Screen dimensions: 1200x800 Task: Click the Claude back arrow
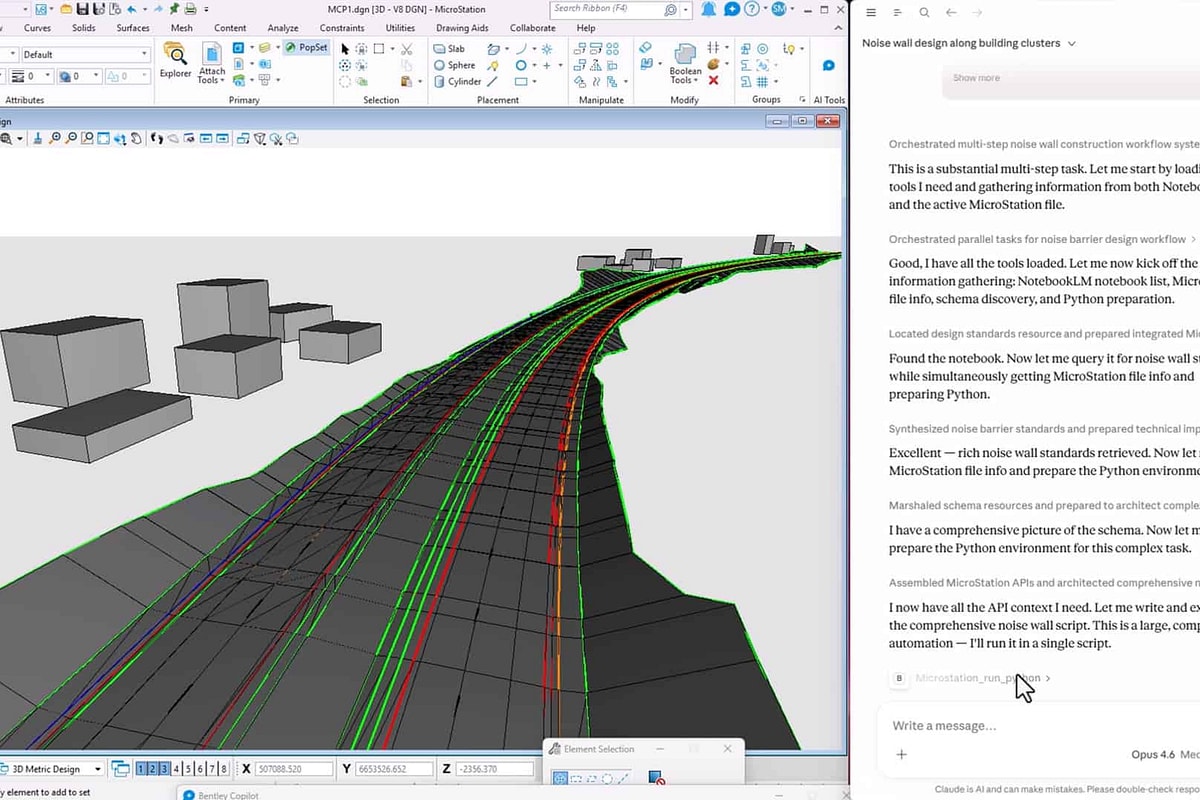(x=951, y=12)
